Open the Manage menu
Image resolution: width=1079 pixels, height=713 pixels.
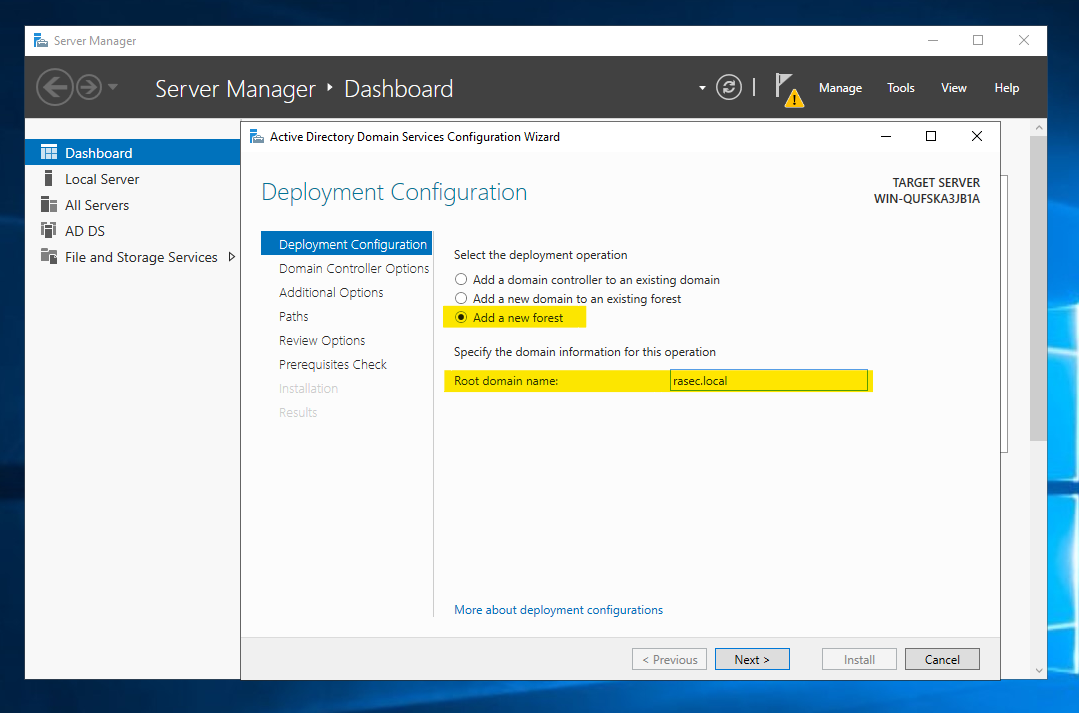840,87
